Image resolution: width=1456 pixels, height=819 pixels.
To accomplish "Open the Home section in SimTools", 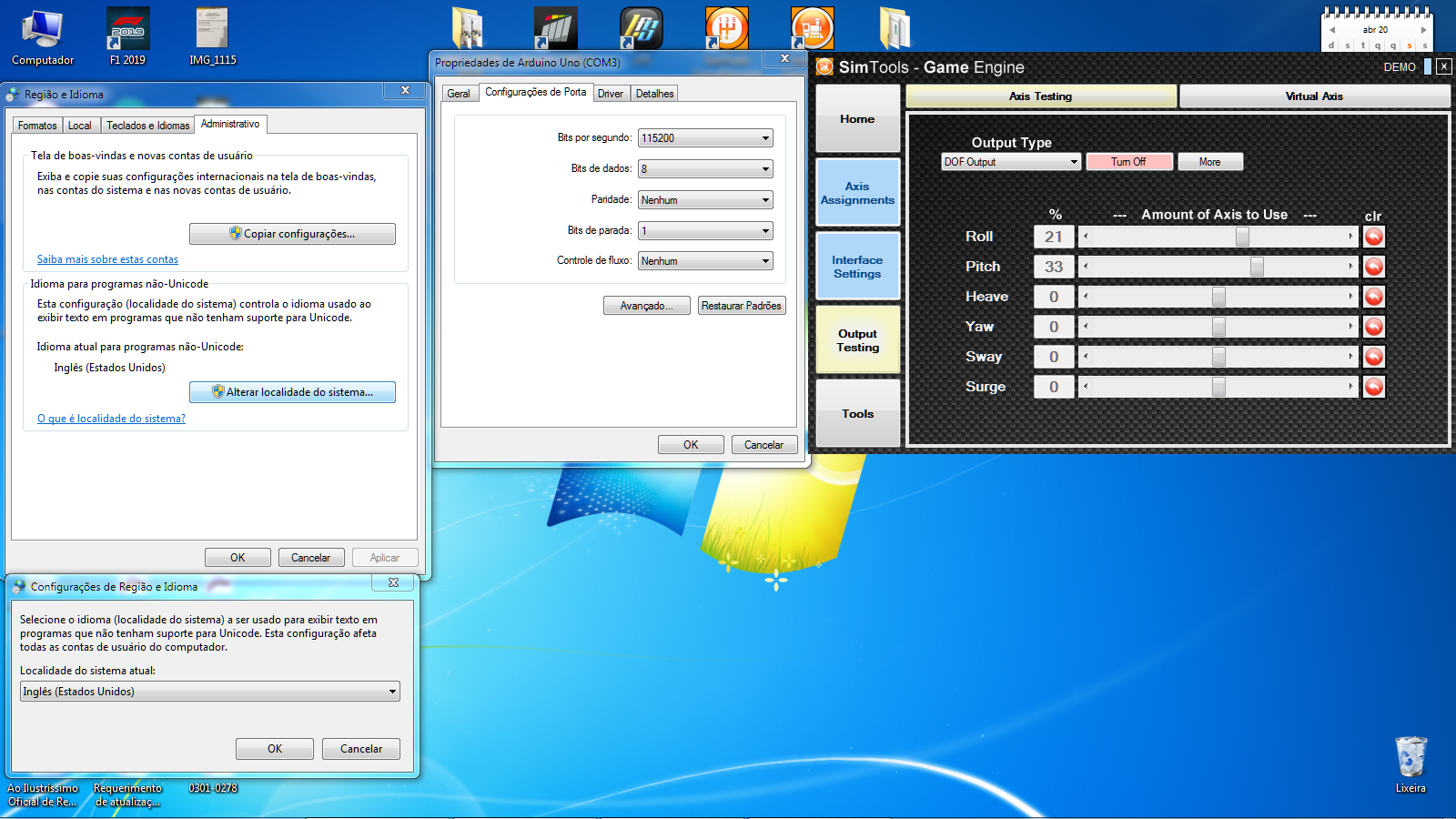I will click(857, 118).
